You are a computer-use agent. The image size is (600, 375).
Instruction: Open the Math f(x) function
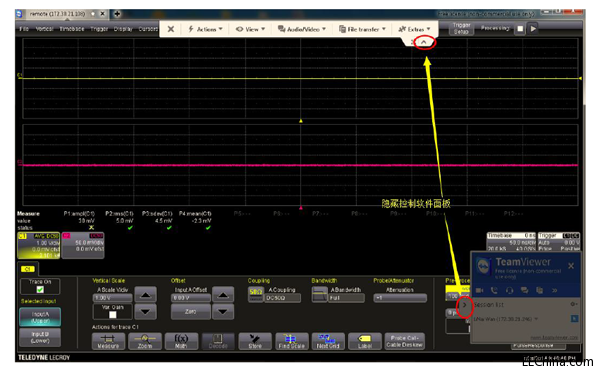[181, 341]
